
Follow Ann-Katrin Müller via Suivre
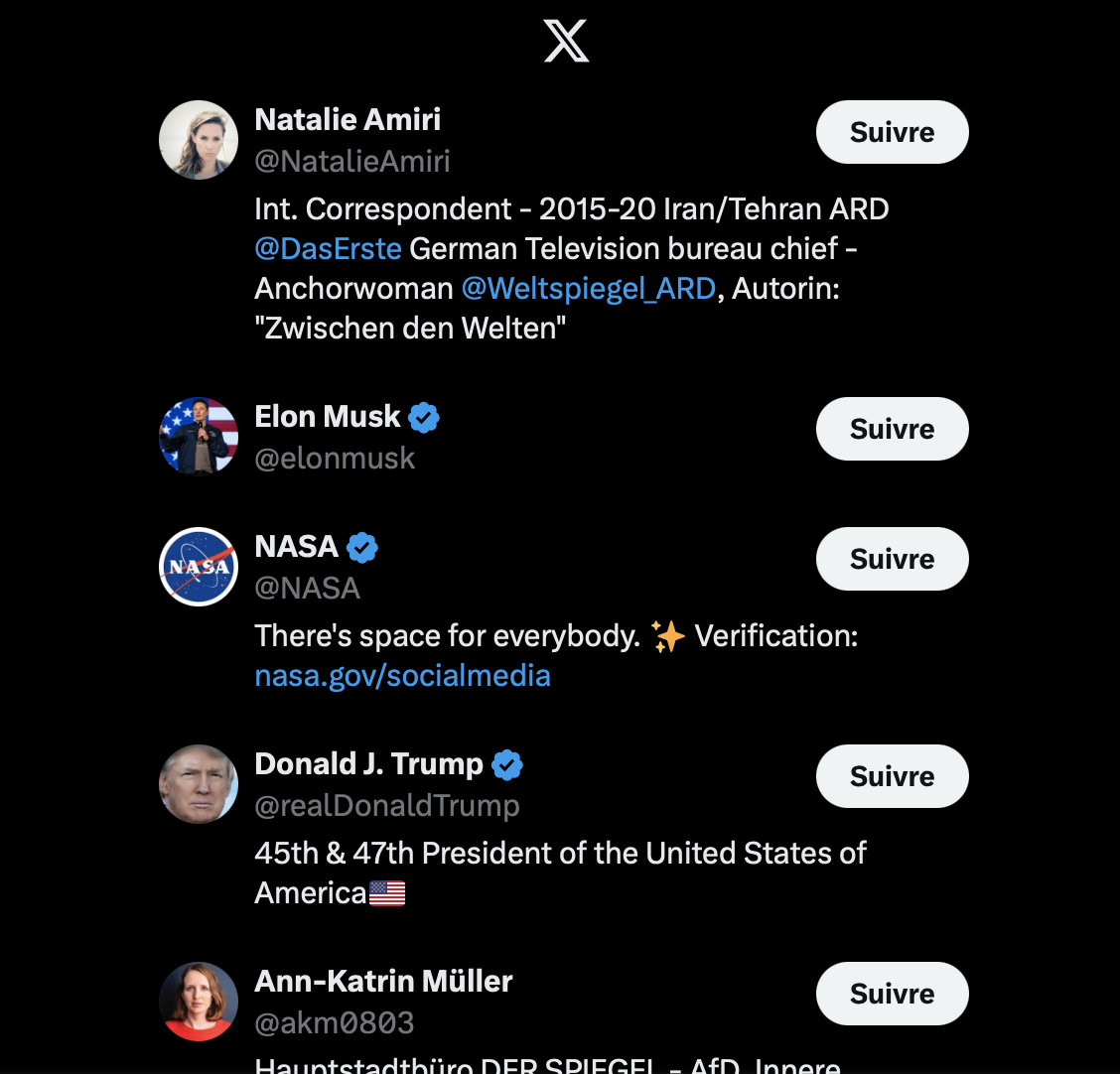[893, 994]
